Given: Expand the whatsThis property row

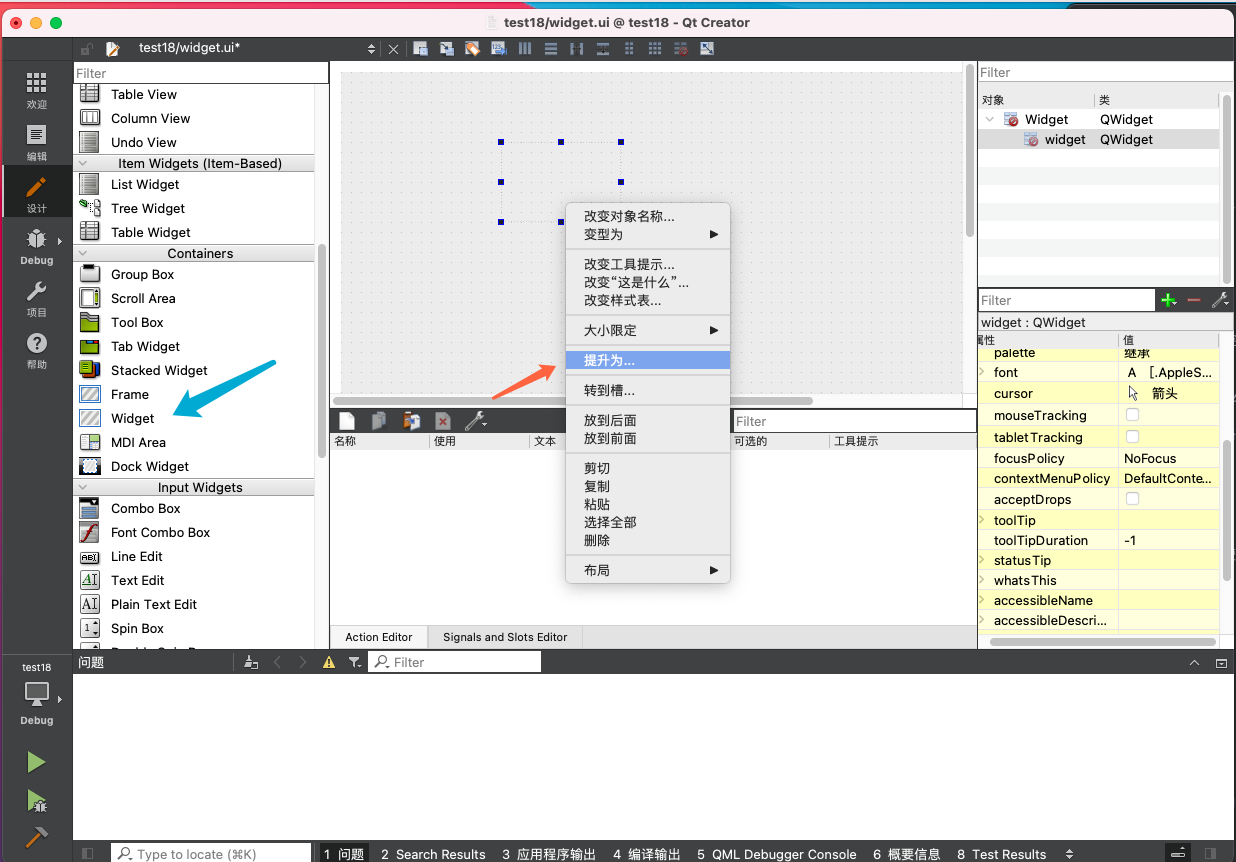Looking at the screenshot, I should (x=982, y=580).
